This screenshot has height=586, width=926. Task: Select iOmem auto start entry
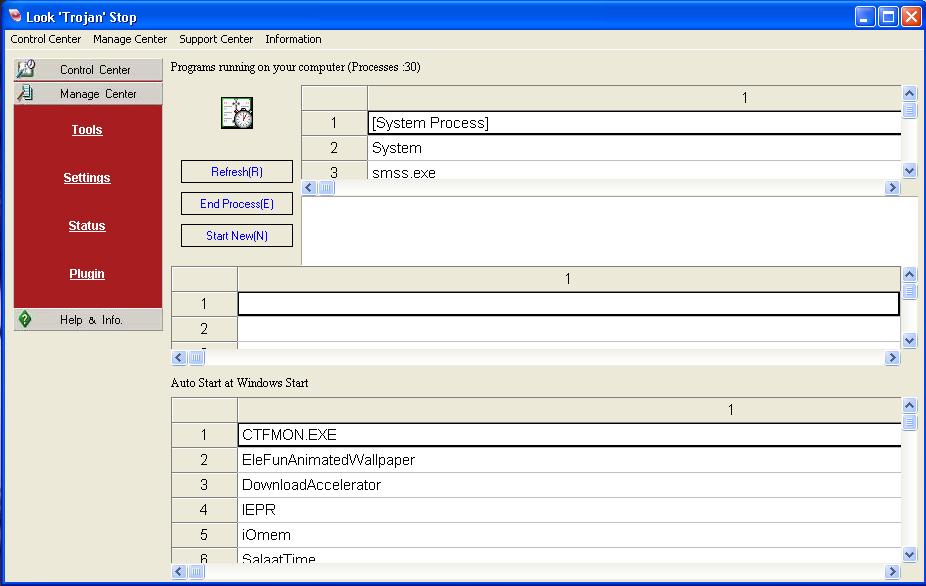[569, 535]
